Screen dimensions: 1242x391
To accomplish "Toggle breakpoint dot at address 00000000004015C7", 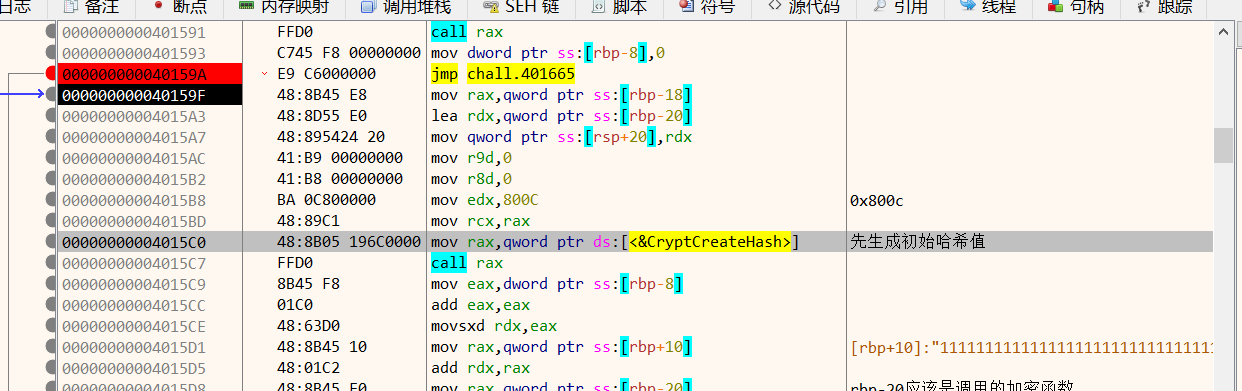I will point(51,263).
